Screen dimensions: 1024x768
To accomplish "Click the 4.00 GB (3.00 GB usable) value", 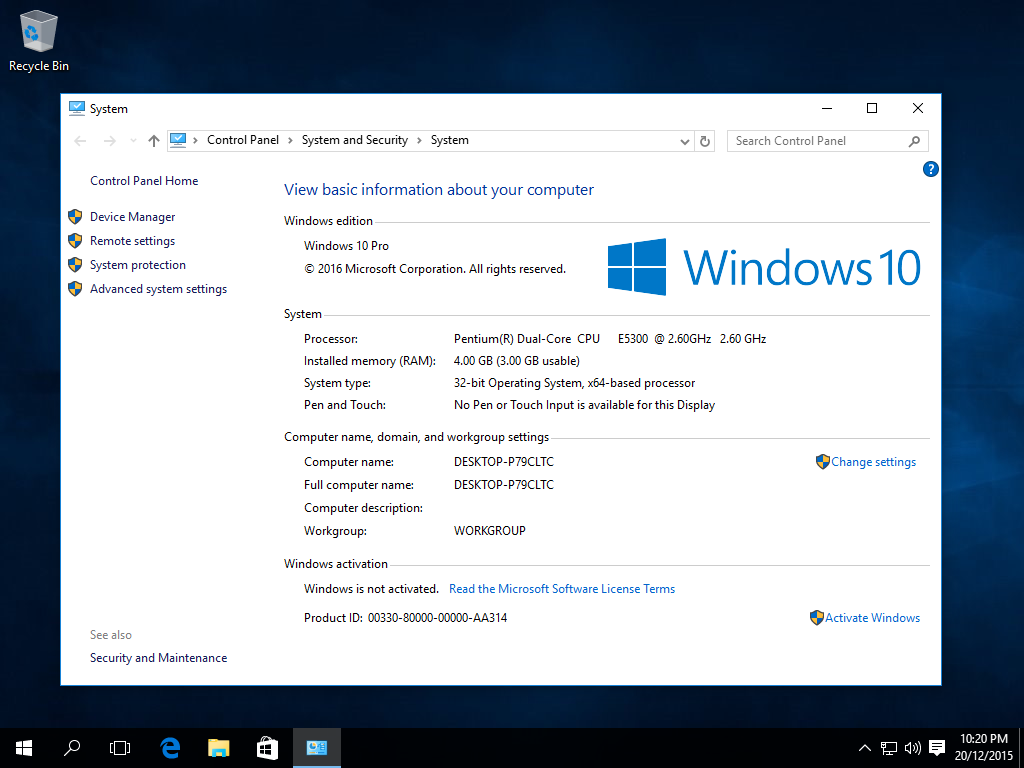I will pyautogui.click(x=517, y=360).
